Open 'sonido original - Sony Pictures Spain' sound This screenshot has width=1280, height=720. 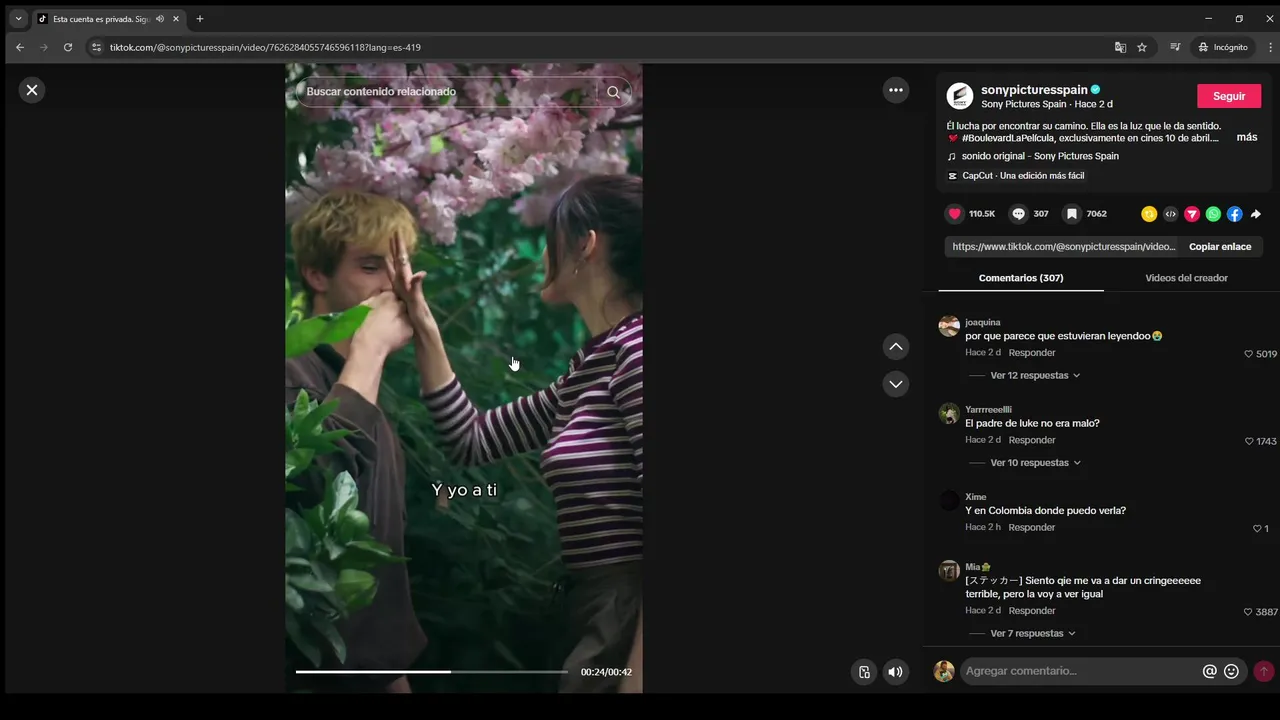1040,156
